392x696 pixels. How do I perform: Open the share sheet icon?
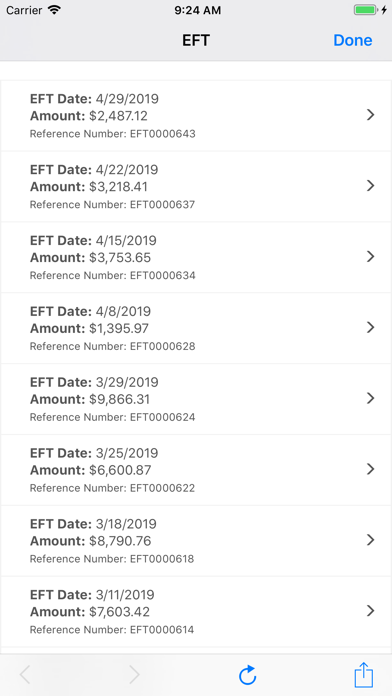[364, 675]
